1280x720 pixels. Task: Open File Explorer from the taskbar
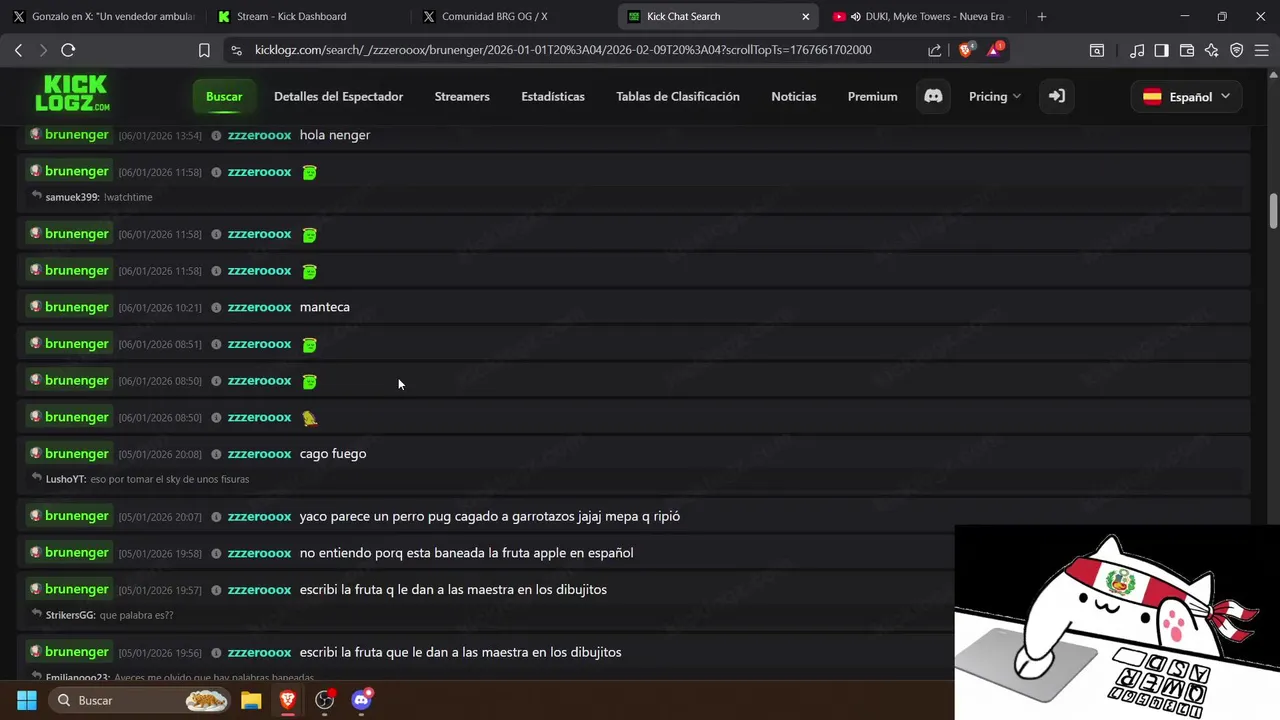(x=251, y=700)
